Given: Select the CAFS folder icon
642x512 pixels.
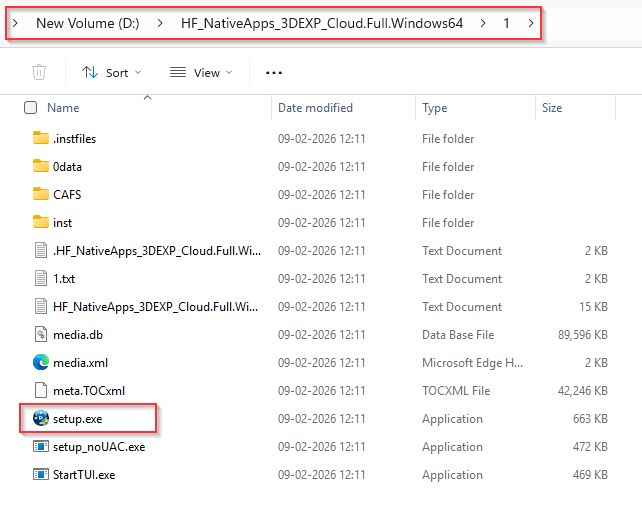Looking at the screenshot, I should coord(40,195).
